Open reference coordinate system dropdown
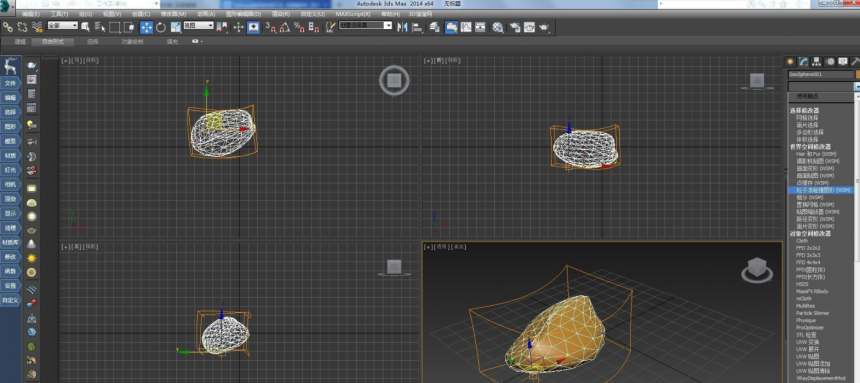 198,26
